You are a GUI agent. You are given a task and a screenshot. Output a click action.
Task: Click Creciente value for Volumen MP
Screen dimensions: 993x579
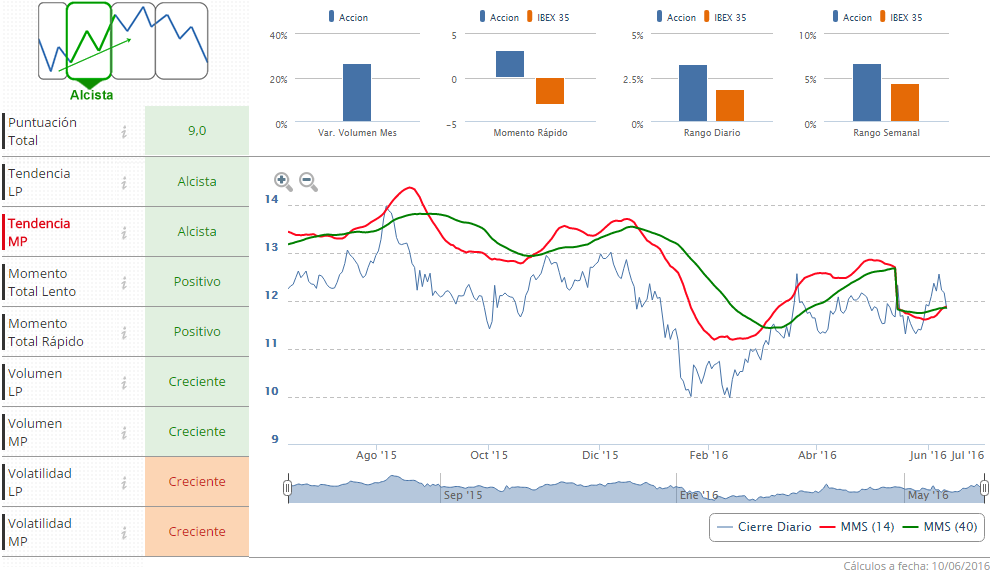pyautogui.click(x=197, y=432)
